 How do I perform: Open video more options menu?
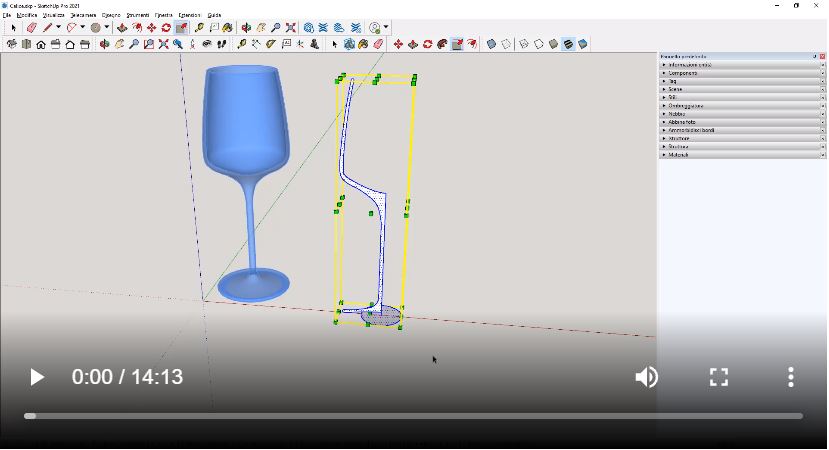tap(790, 377)
